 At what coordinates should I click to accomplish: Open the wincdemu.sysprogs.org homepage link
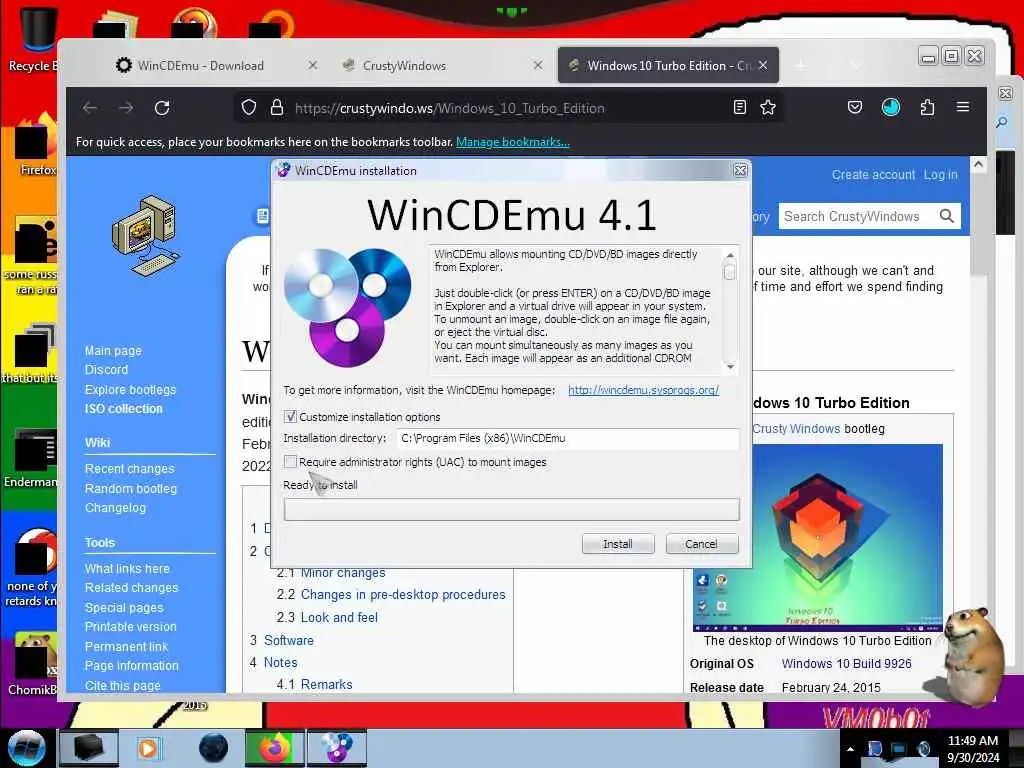[643, 390]
